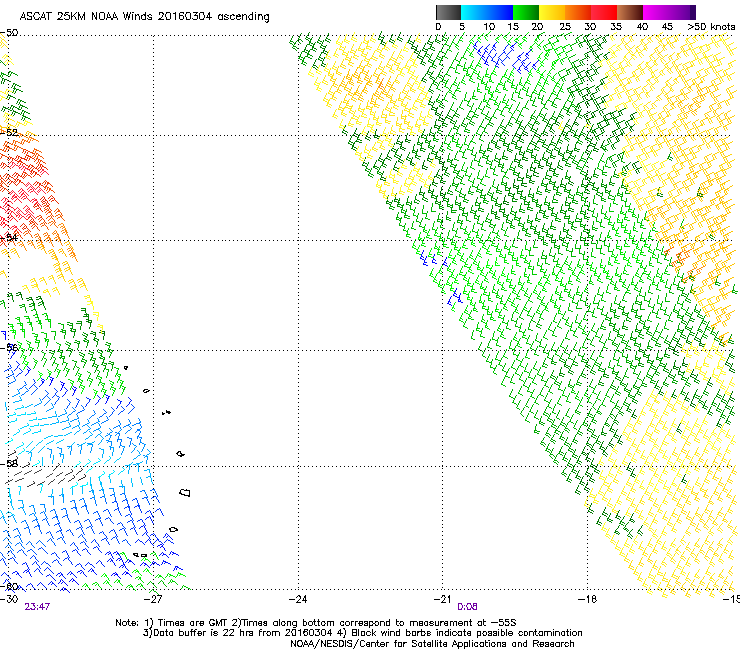The height and width of the screenshot is (650, 740).
Task: Click the cyan-blue 5-15 knots legend swatch
Action: [487, 12]
